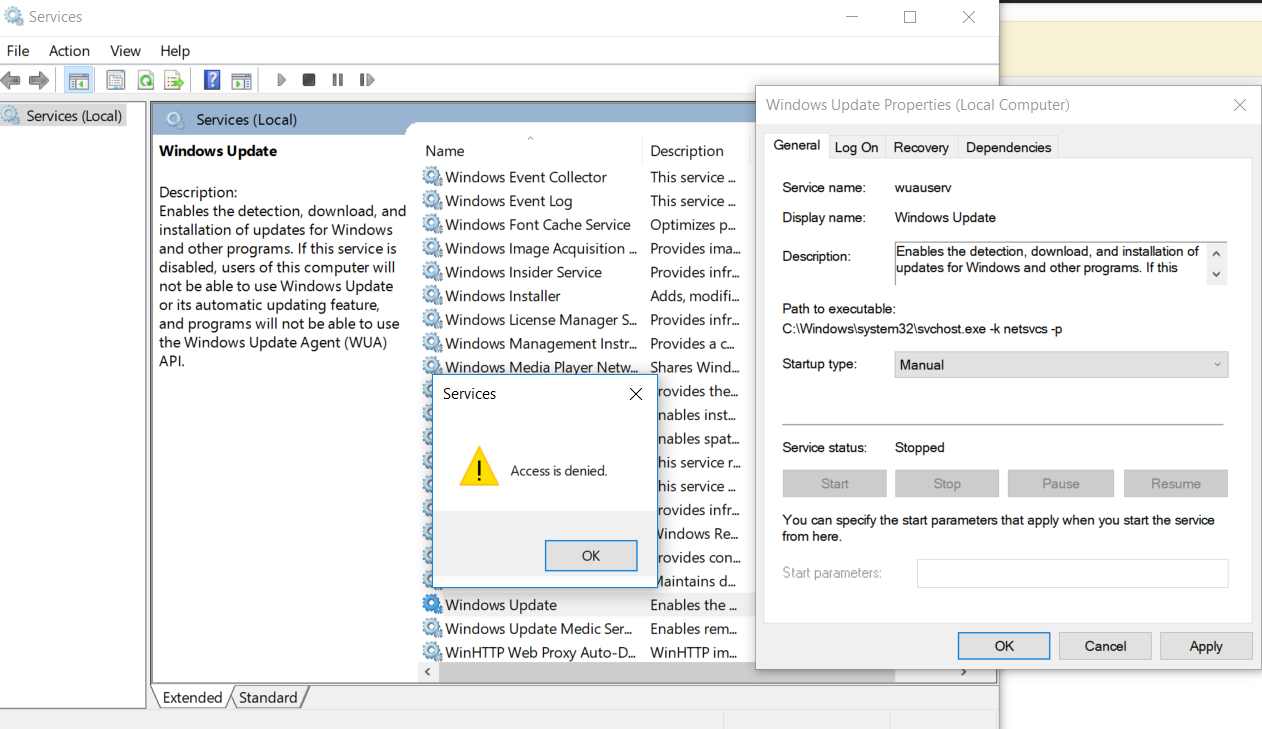
Task: Click the Pause Service icon in toolbar
Action: click(338, 80)
